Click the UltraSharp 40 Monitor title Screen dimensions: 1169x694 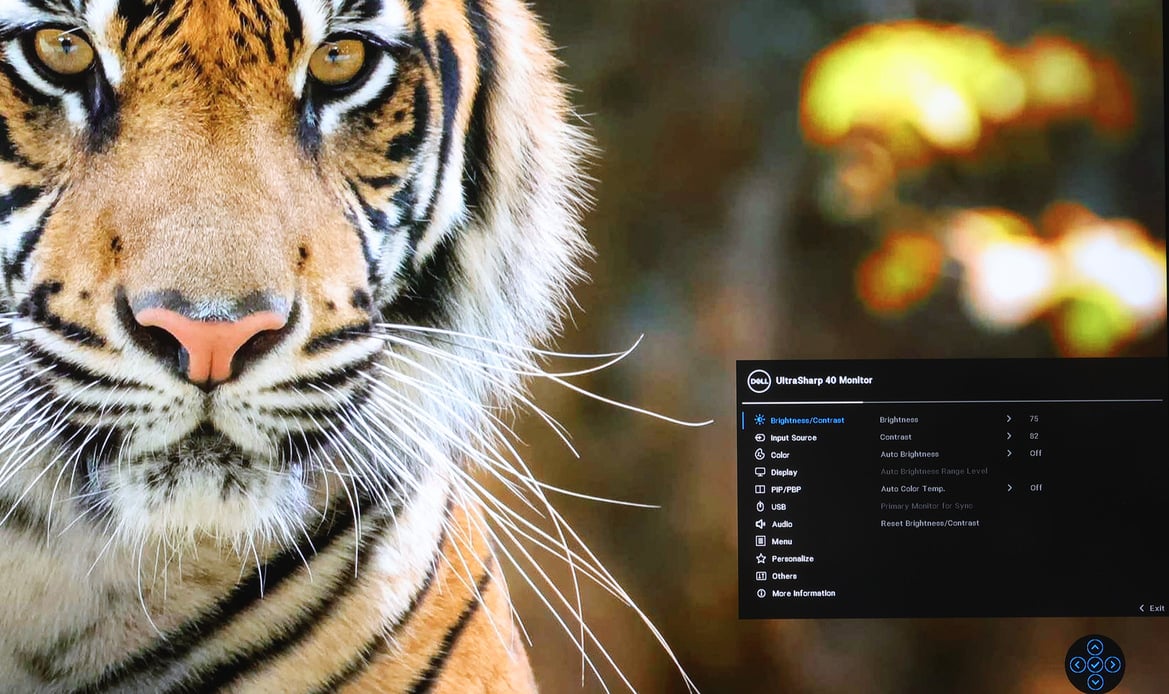(x=824, y=380)
